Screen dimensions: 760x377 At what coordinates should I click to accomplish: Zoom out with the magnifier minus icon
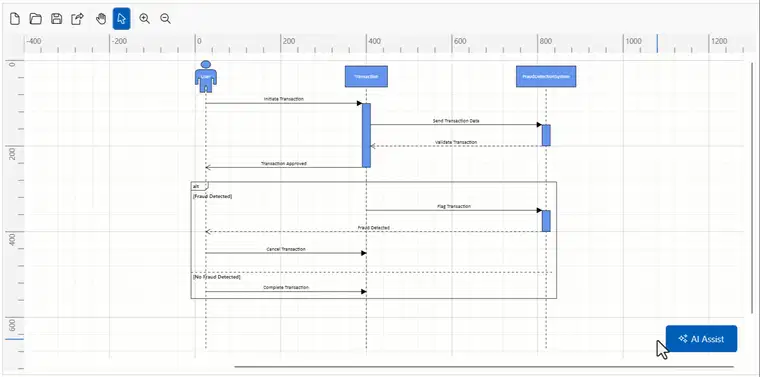pyautogui.click(x=165, y=19)
